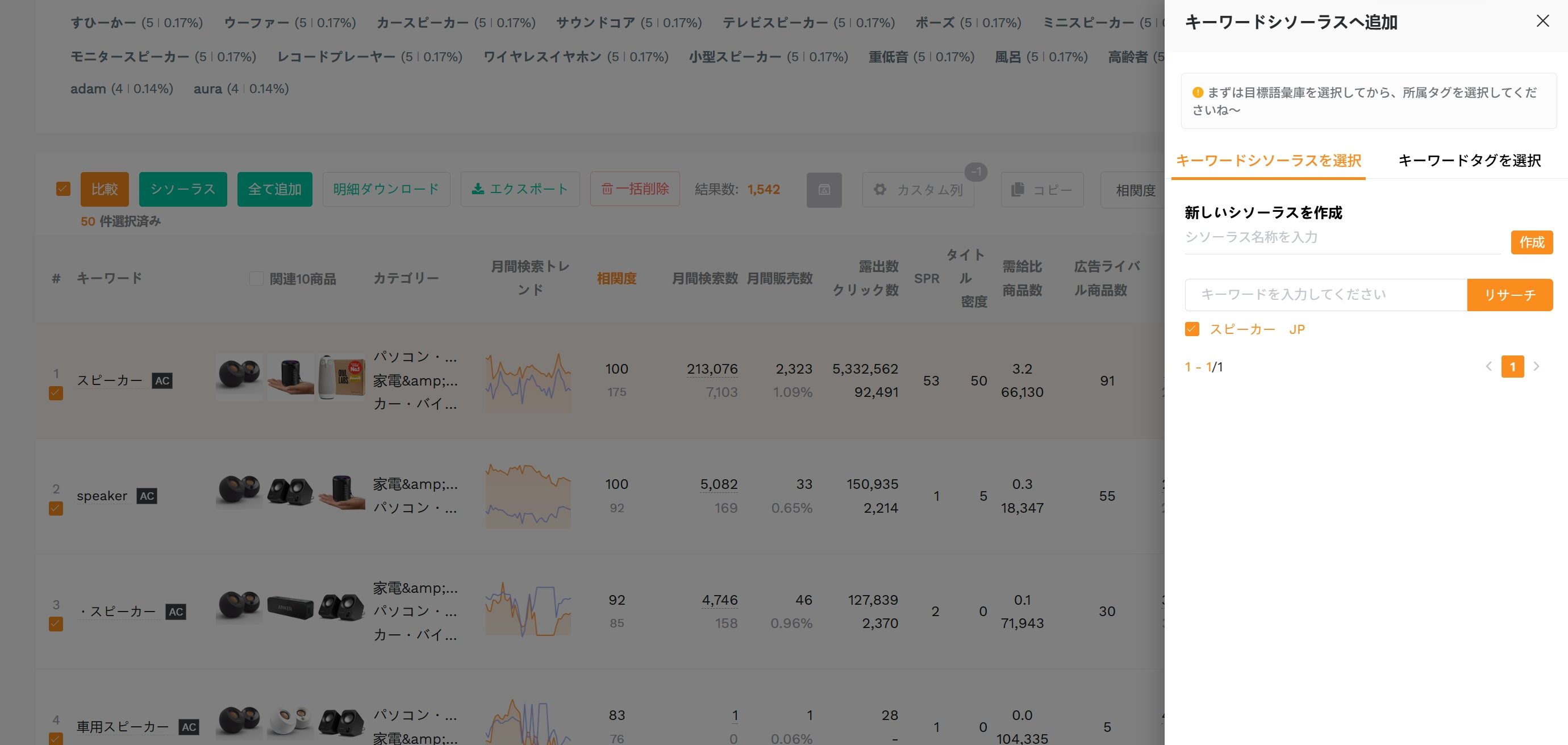Open the ANKER soundbar thumbnail in row 3

click(x=290, y=608)
